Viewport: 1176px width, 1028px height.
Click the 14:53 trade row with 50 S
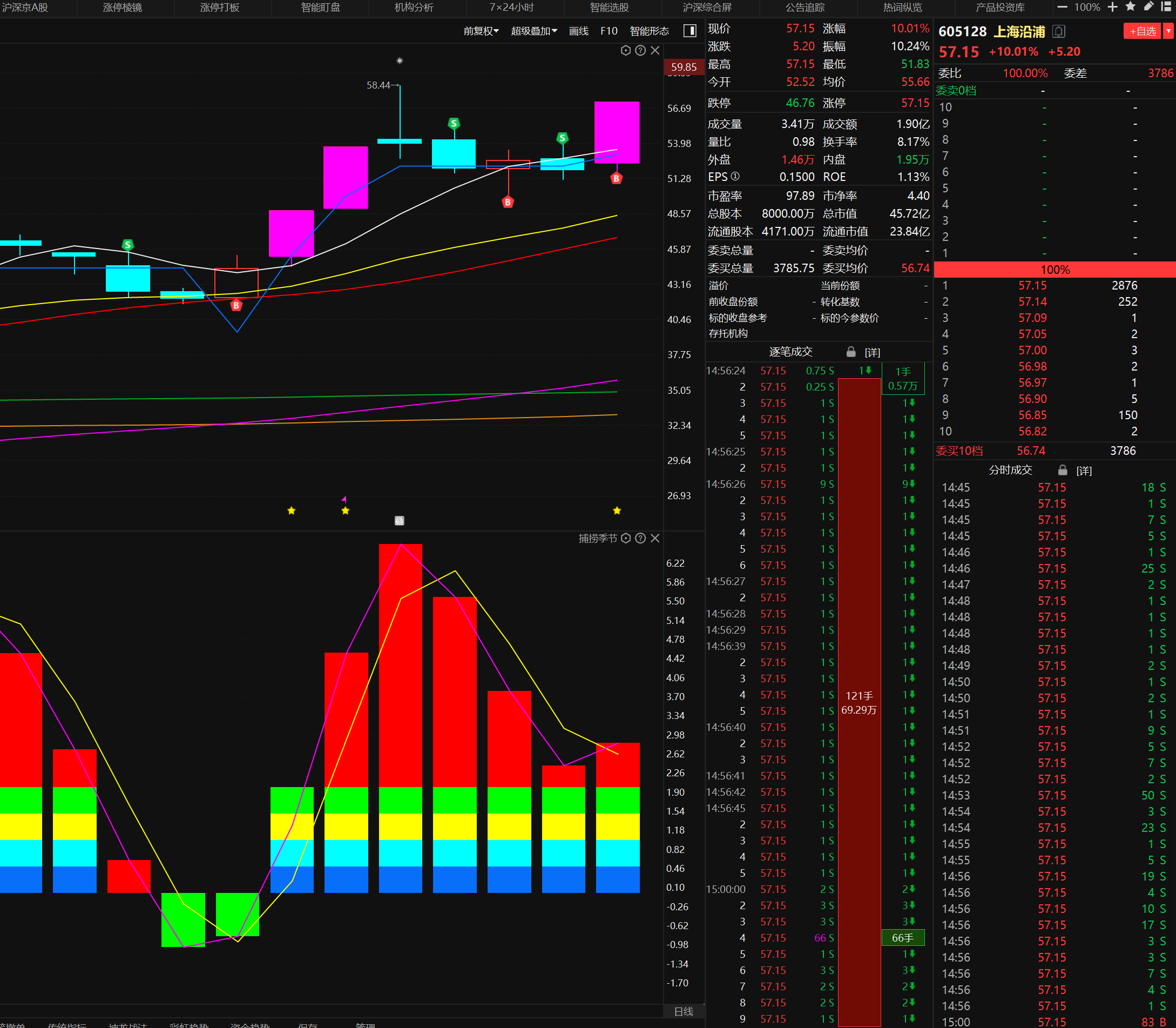pos(1055,795)
